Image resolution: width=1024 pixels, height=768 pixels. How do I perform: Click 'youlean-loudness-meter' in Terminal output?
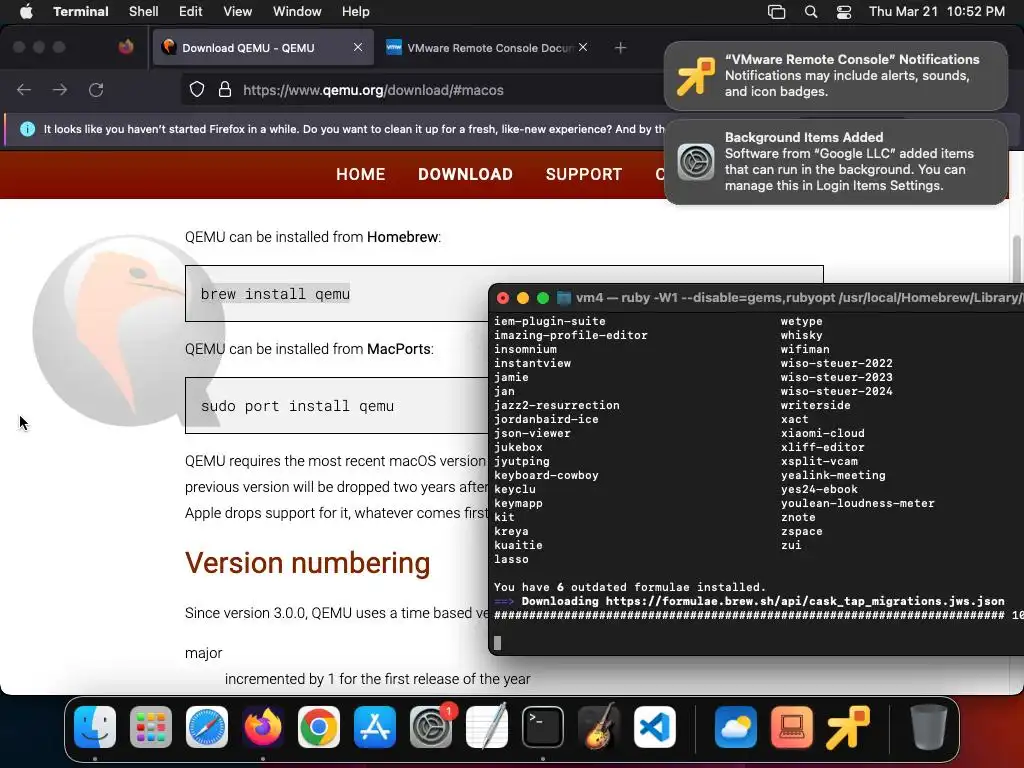pos(857,504)
